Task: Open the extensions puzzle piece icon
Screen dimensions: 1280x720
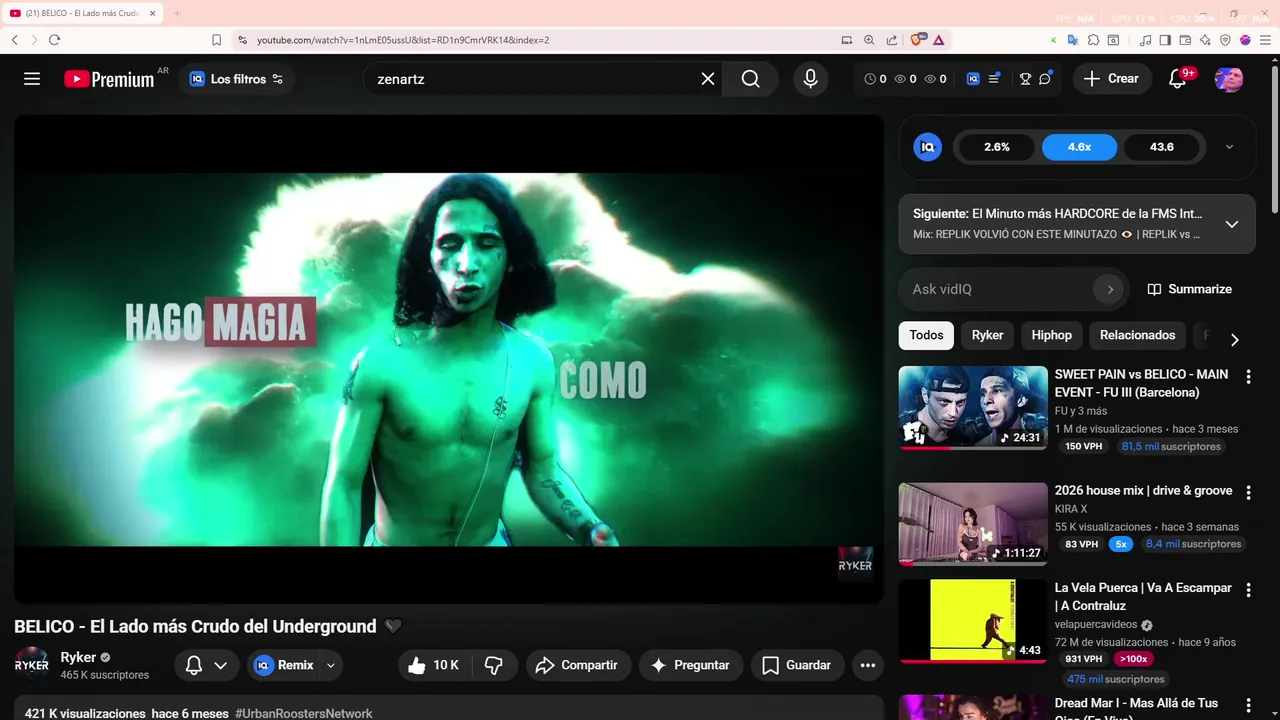Action: pyautogui.click(x=1093, y=40)
